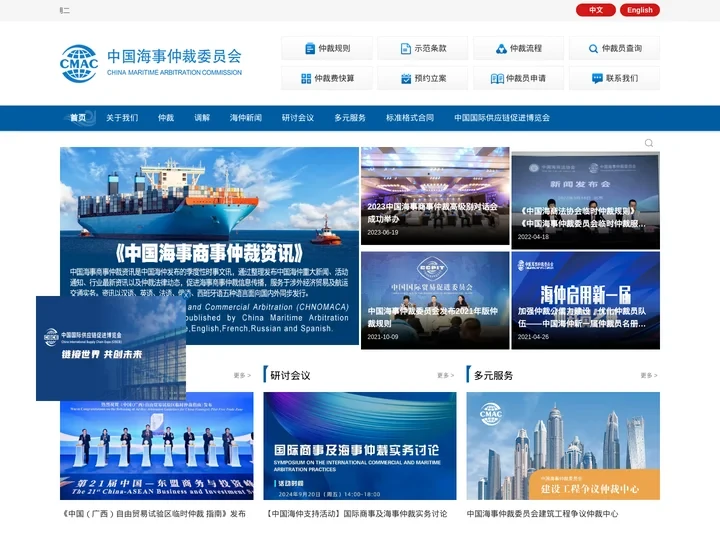720x540 pixels.
Task: Open 仲裁员申请 arbitrator application button
Action: pyautogui.click(x=518, y=78)
